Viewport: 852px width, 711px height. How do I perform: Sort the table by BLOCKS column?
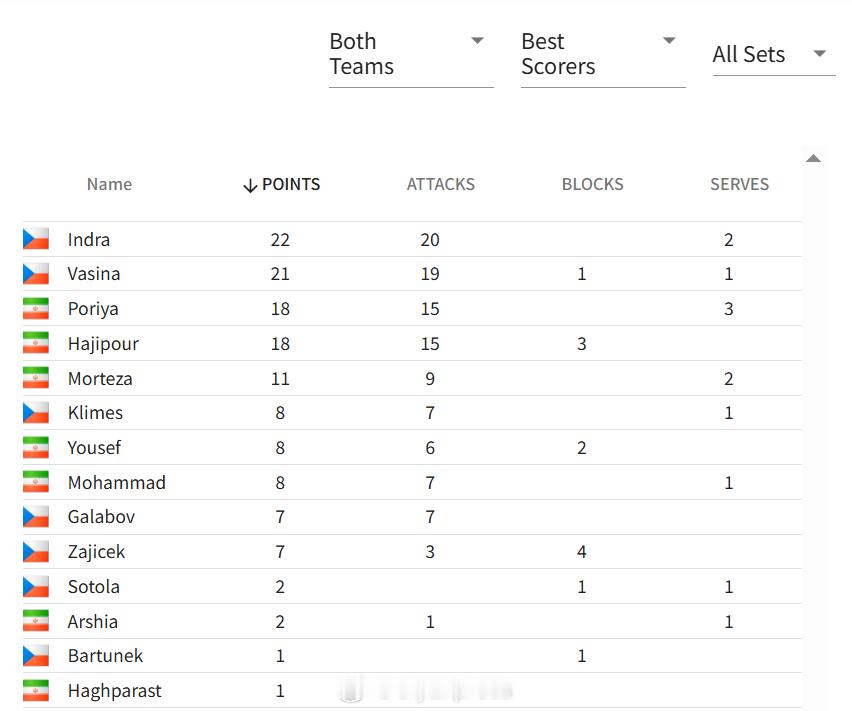coord(592,184)
